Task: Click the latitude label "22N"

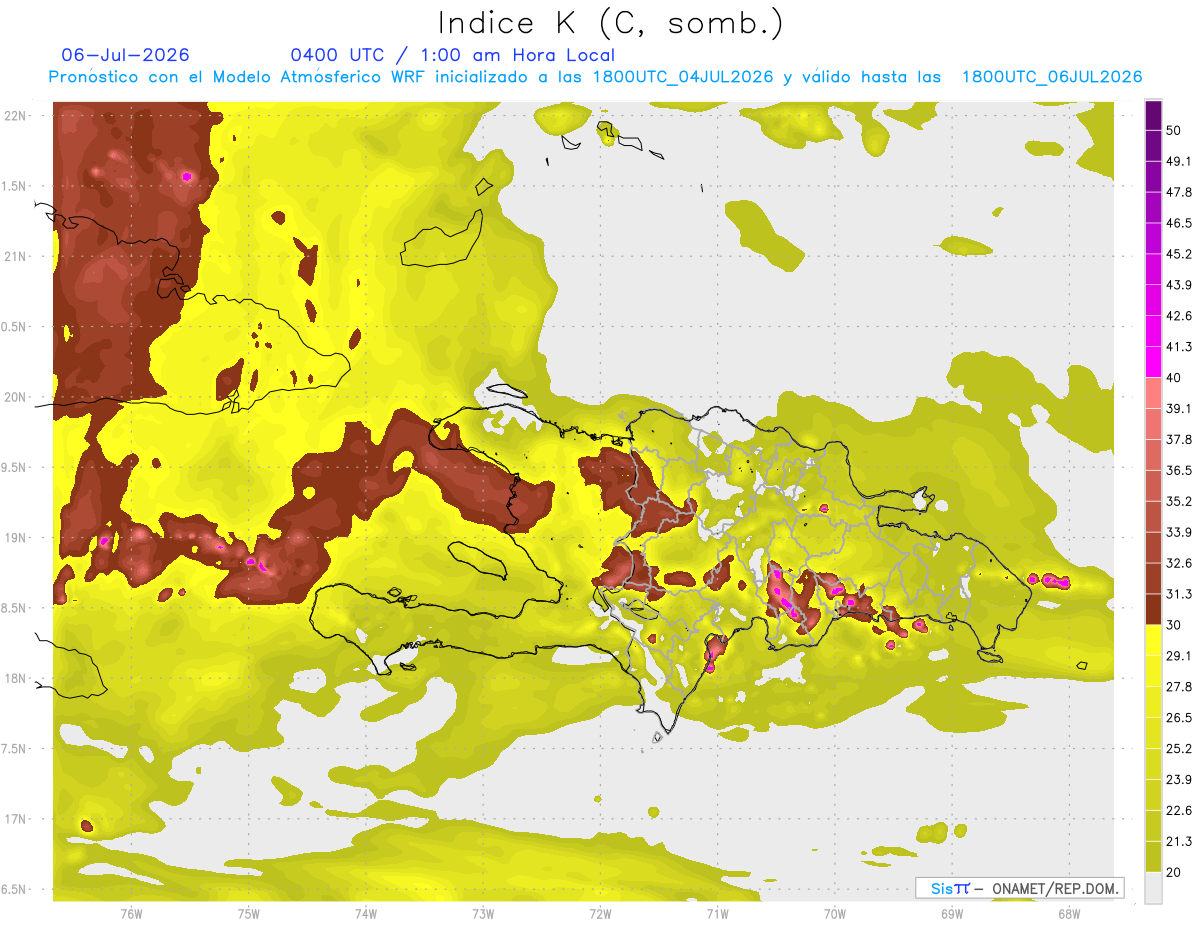Action: [x=17, y=115]
